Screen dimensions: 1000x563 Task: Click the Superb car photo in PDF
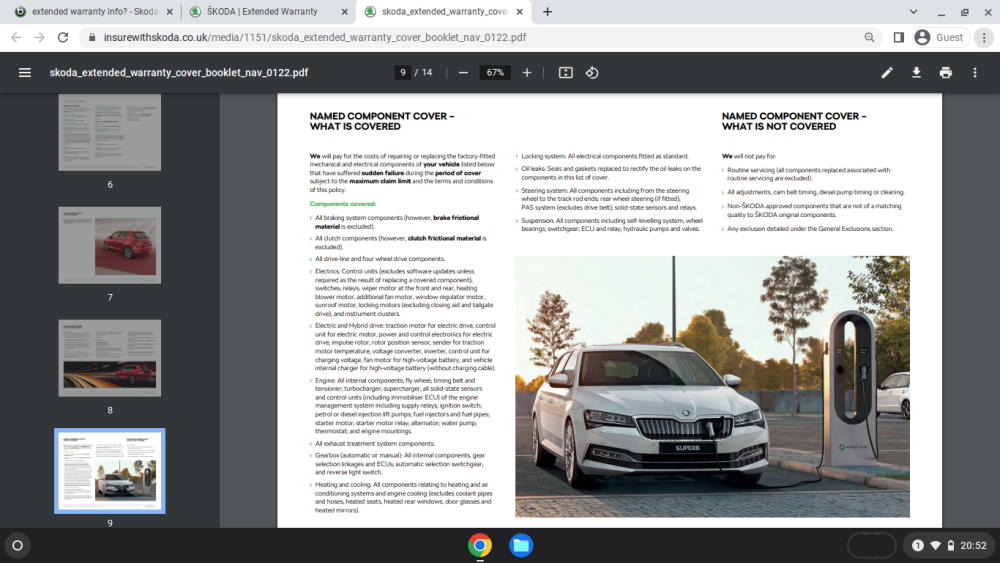tap(712, 386)
